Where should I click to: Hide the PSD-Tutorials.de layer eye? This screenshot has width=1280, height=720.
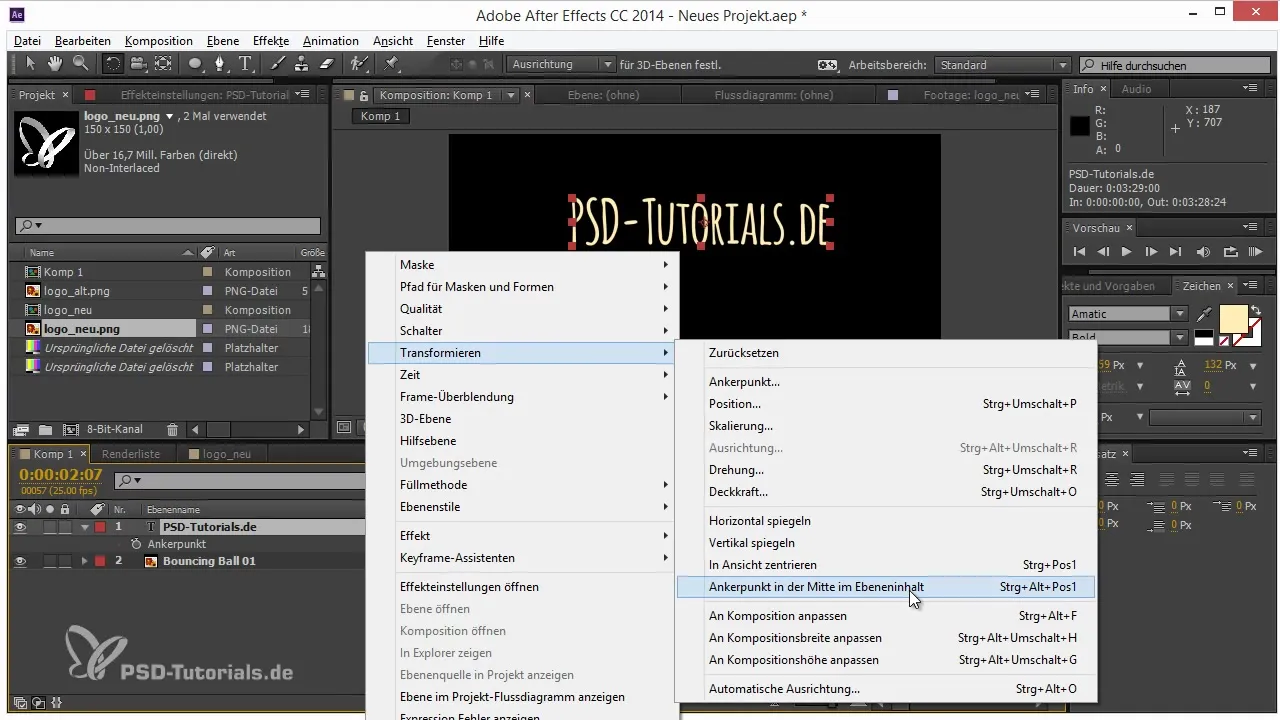tap(20, 527)
